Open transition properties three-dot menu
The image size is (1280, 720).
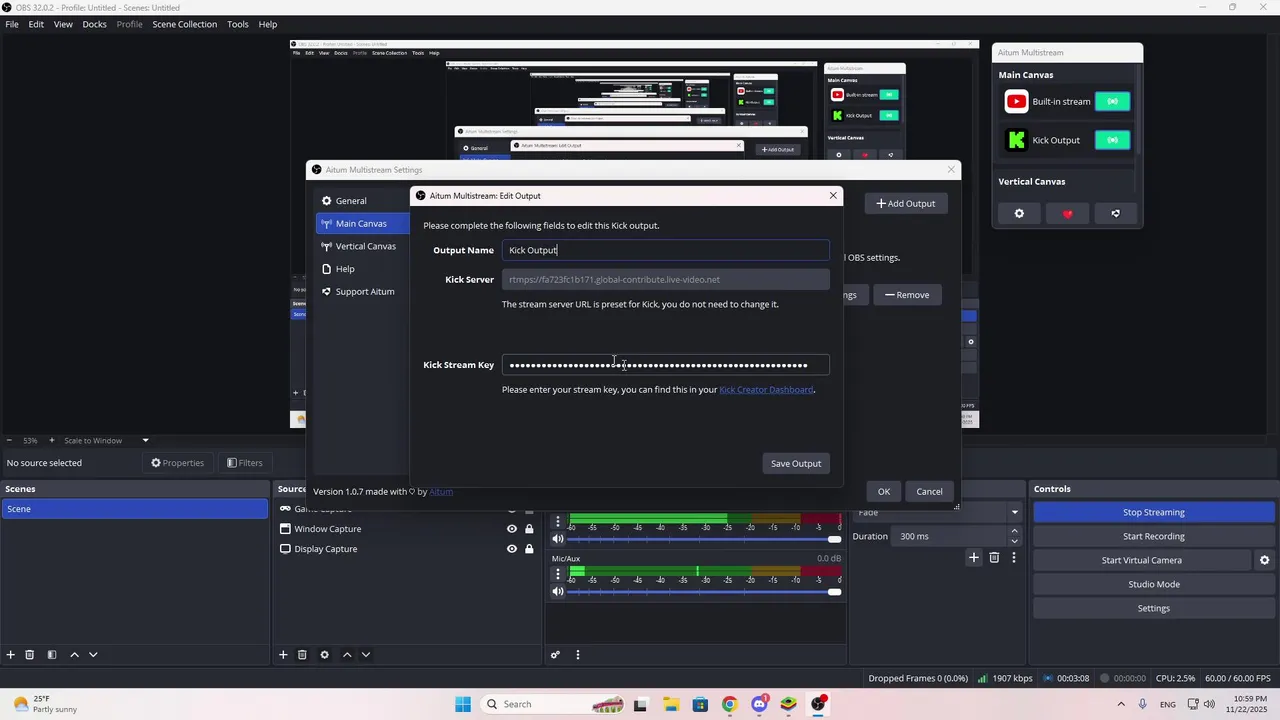[x=1014, y=557]
